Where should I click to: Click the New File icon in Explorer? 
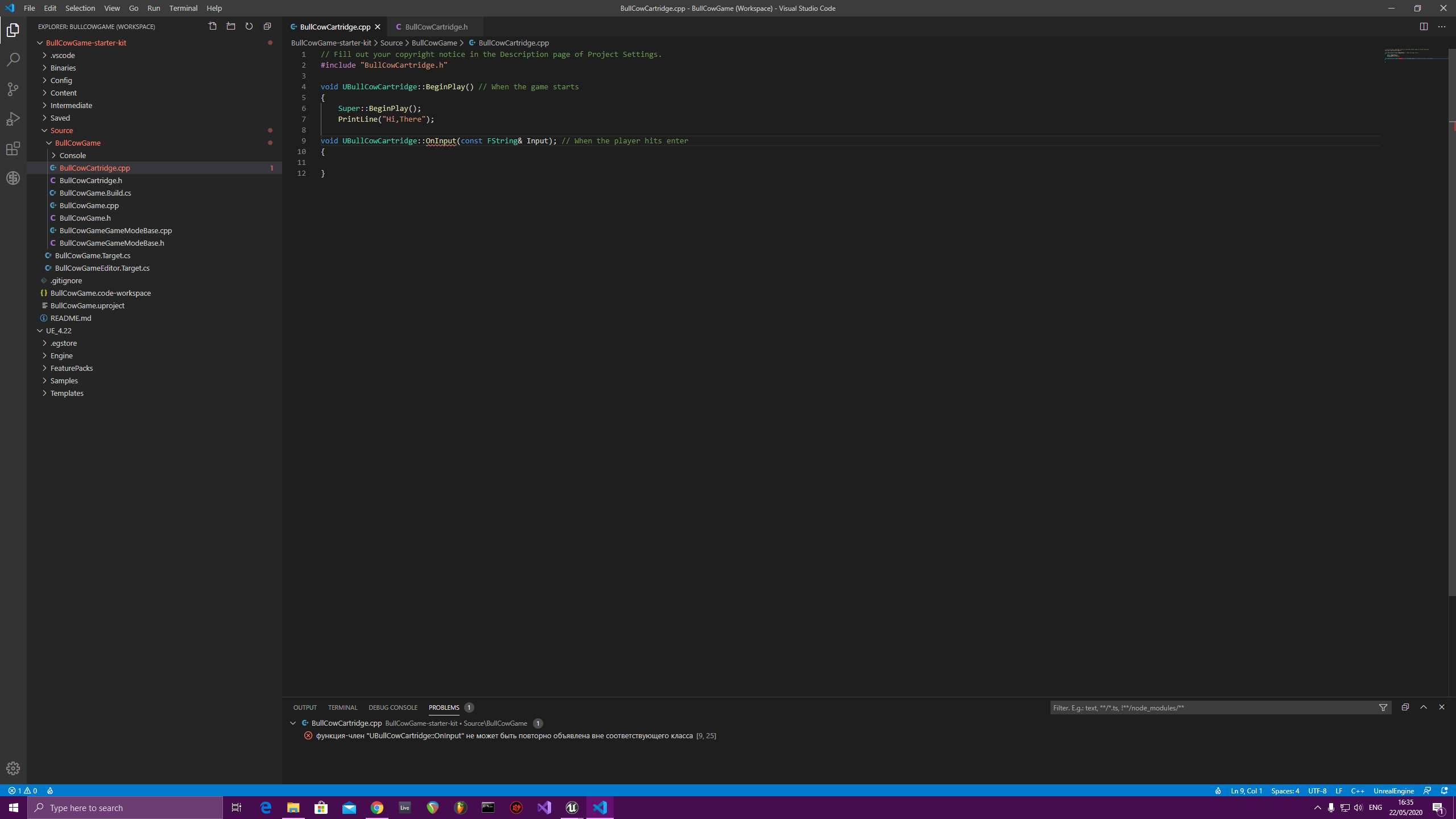213,26
